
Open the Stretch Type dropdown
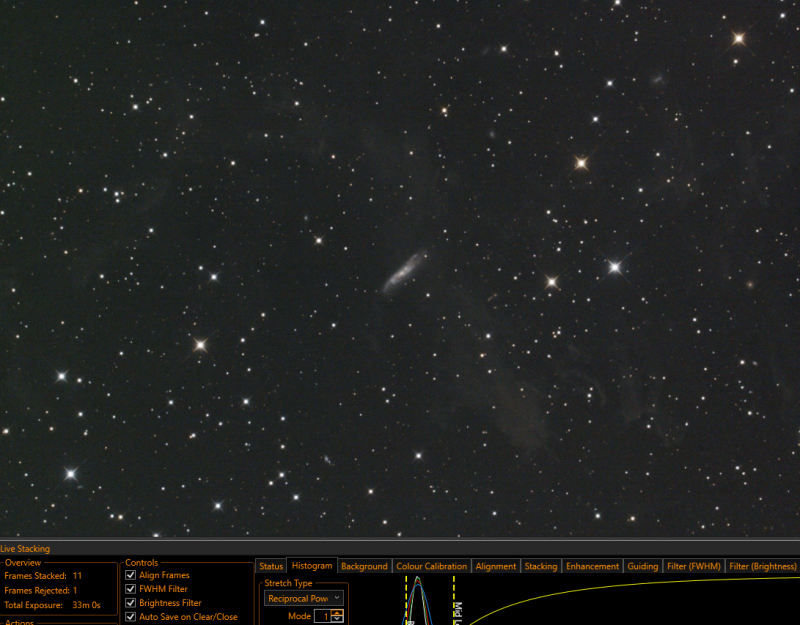coord(304,598)
